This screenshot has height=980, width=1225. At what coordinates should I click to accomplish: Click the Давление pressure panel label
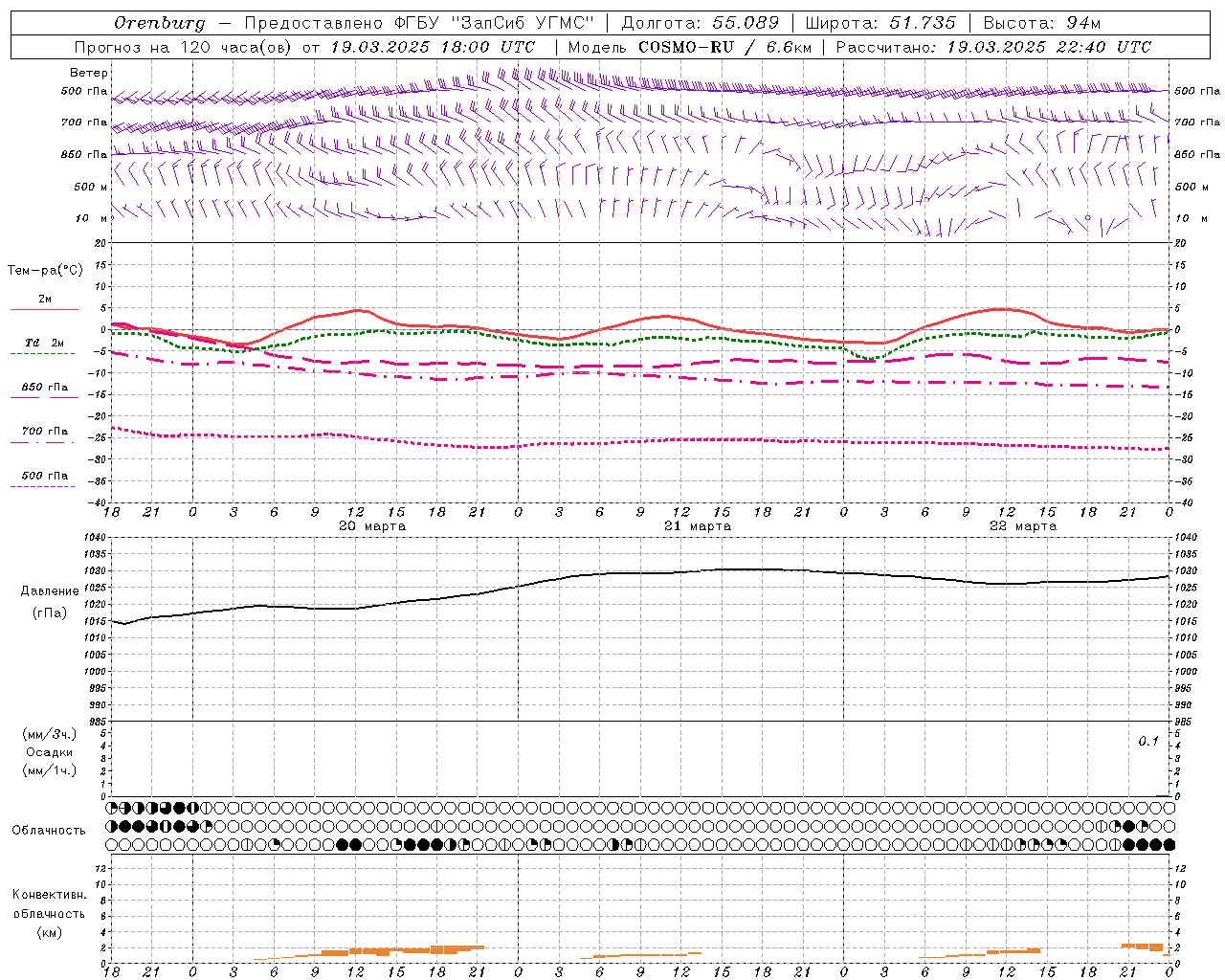(x=50, y=591)
